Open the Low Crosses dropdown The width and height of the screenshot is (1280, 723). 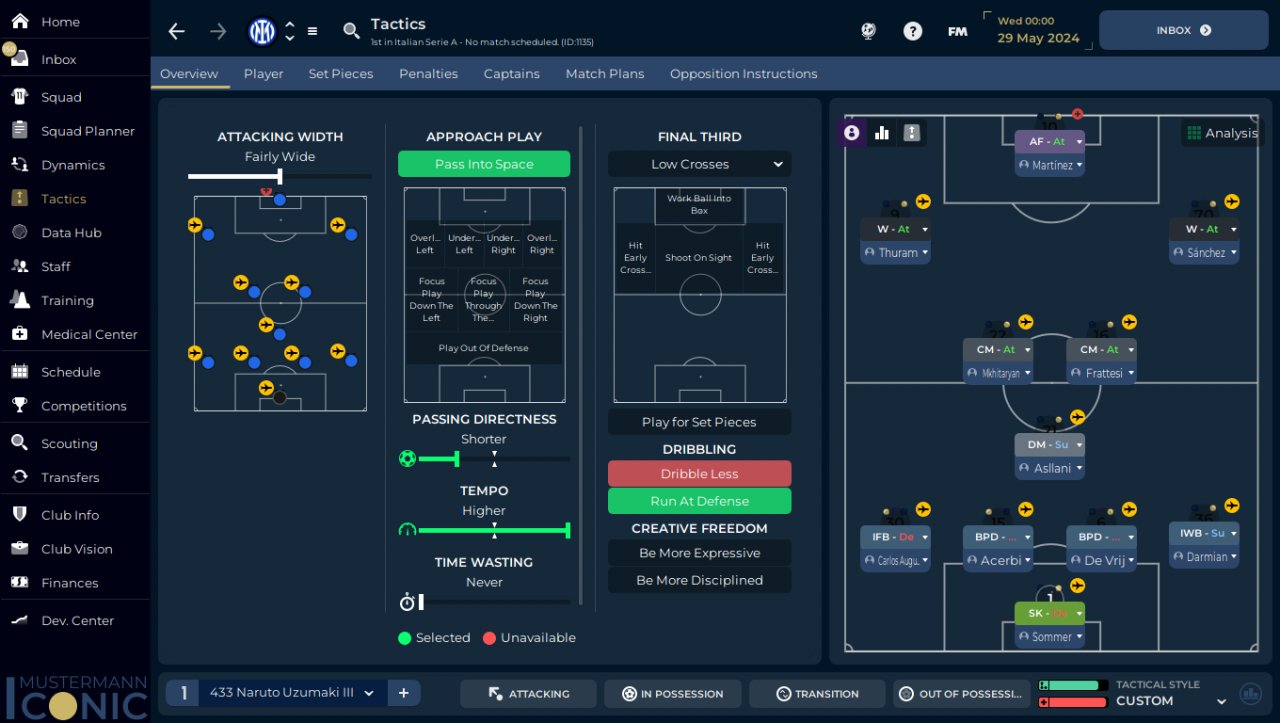click(699, 164)
